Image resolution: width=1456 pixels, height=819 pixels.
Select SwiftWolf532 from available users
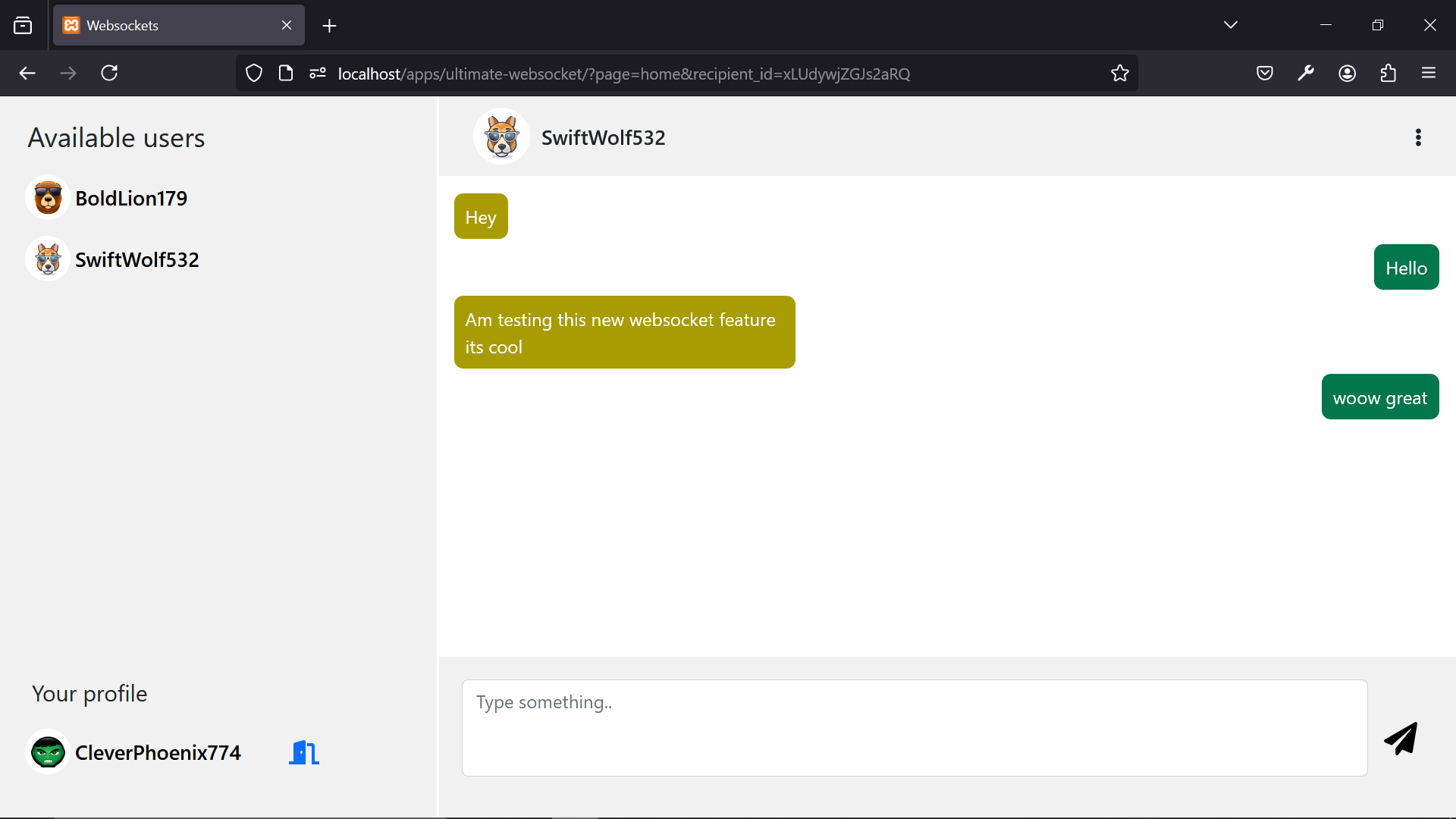[136, 259]
